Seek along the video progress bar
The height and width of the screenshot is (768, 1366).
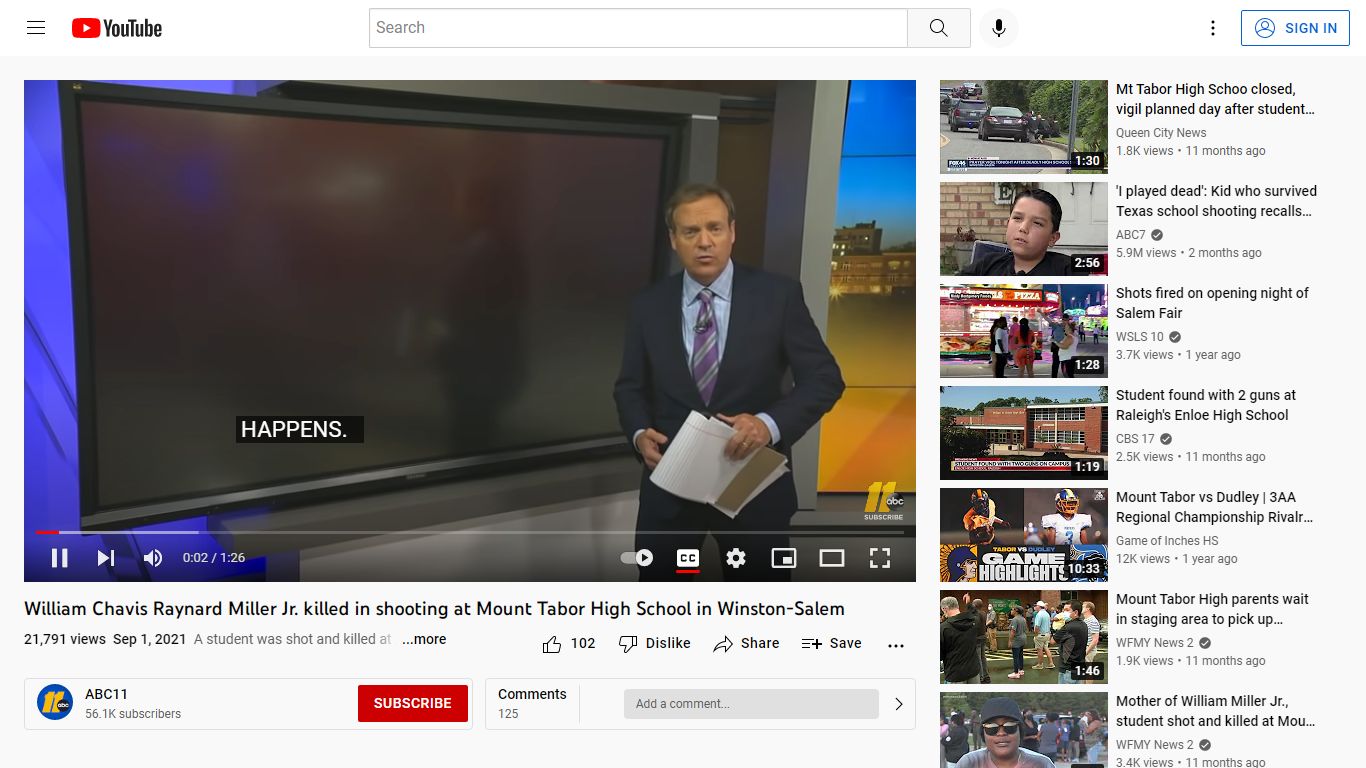470,532
